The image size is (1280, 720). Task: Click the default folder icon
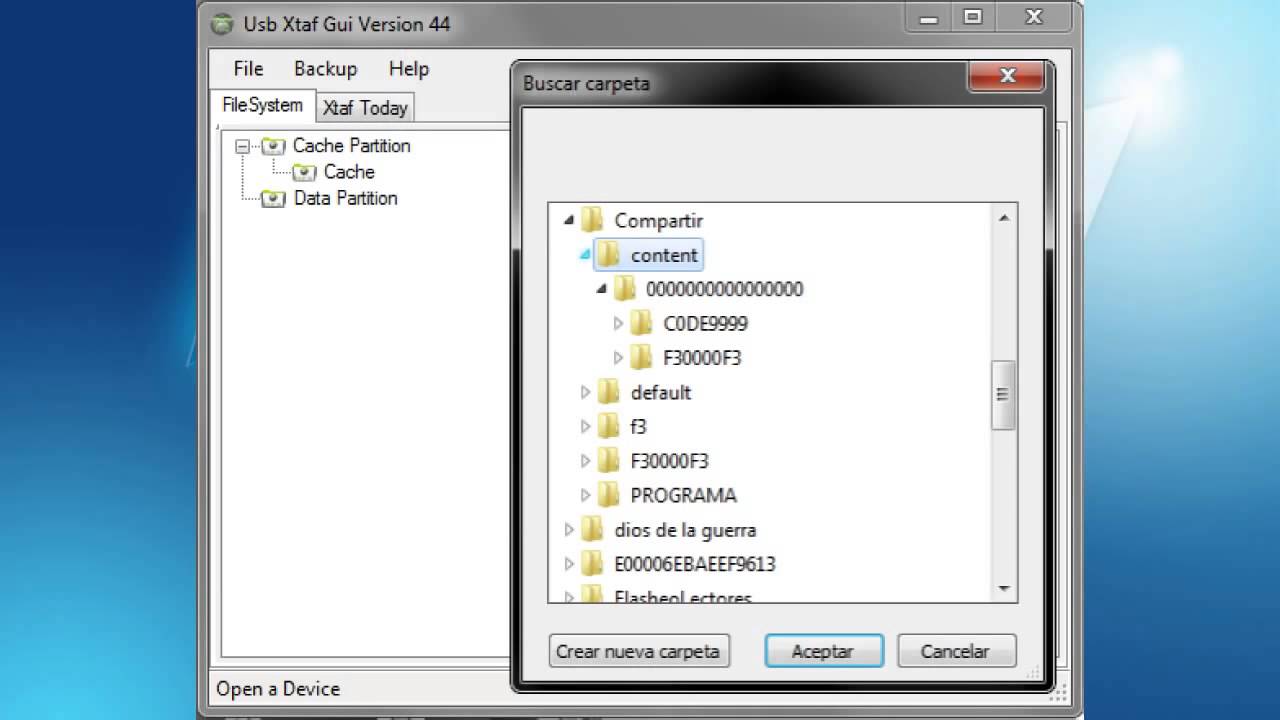click(609, 392)
